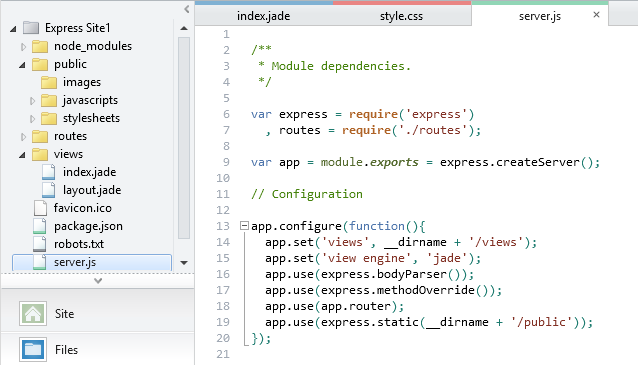Viewport: 638px width, 365px height.
Task: Click the layout.jade file icon
Action: pos(48,190)
